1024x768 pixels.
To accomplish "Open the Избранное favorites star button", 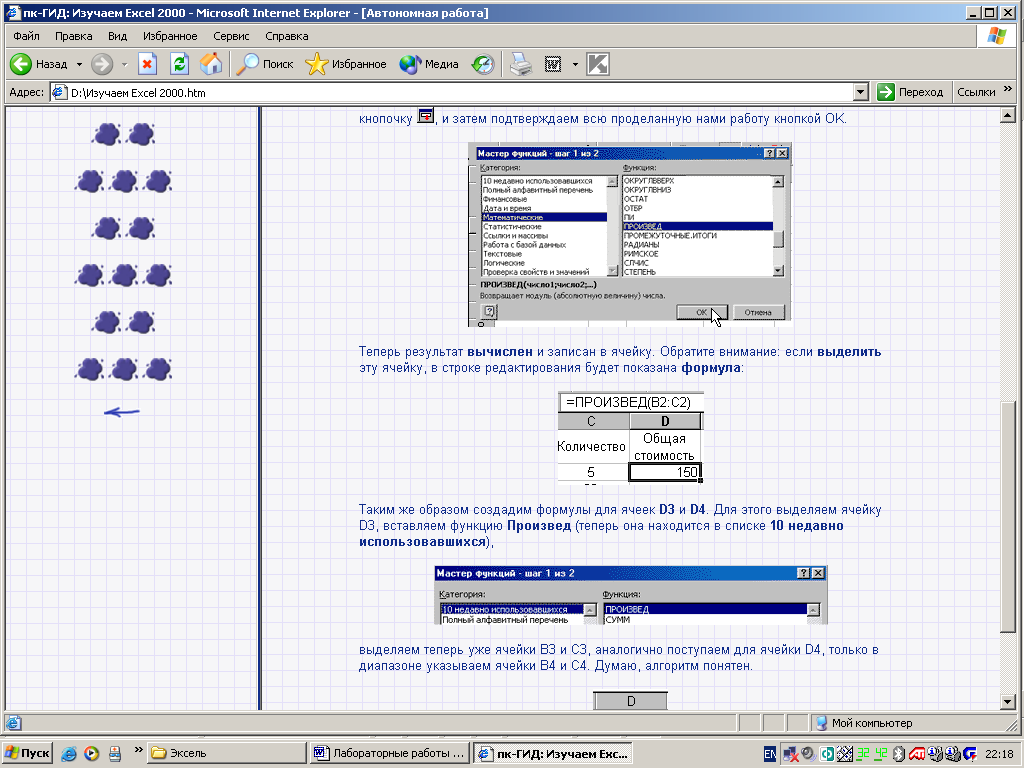I will (346, 64).
